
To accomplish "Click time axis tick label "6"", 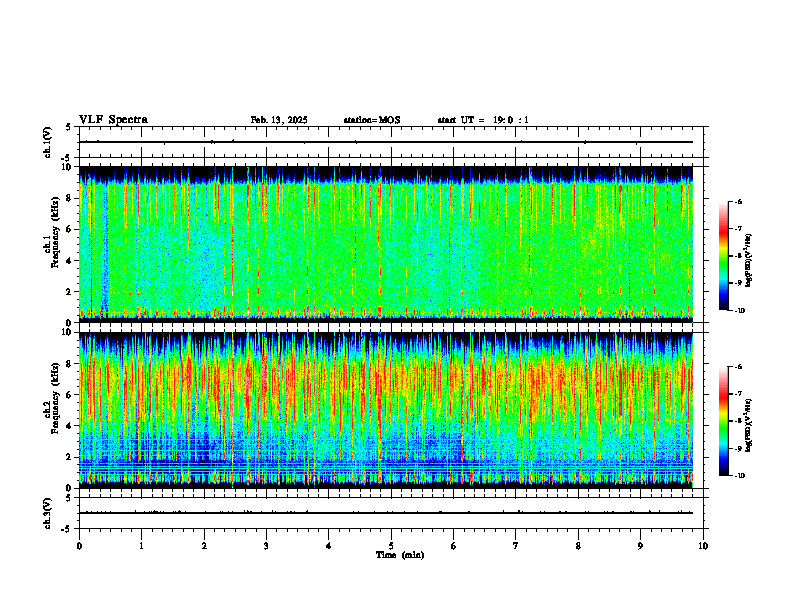I will [454, 546].
